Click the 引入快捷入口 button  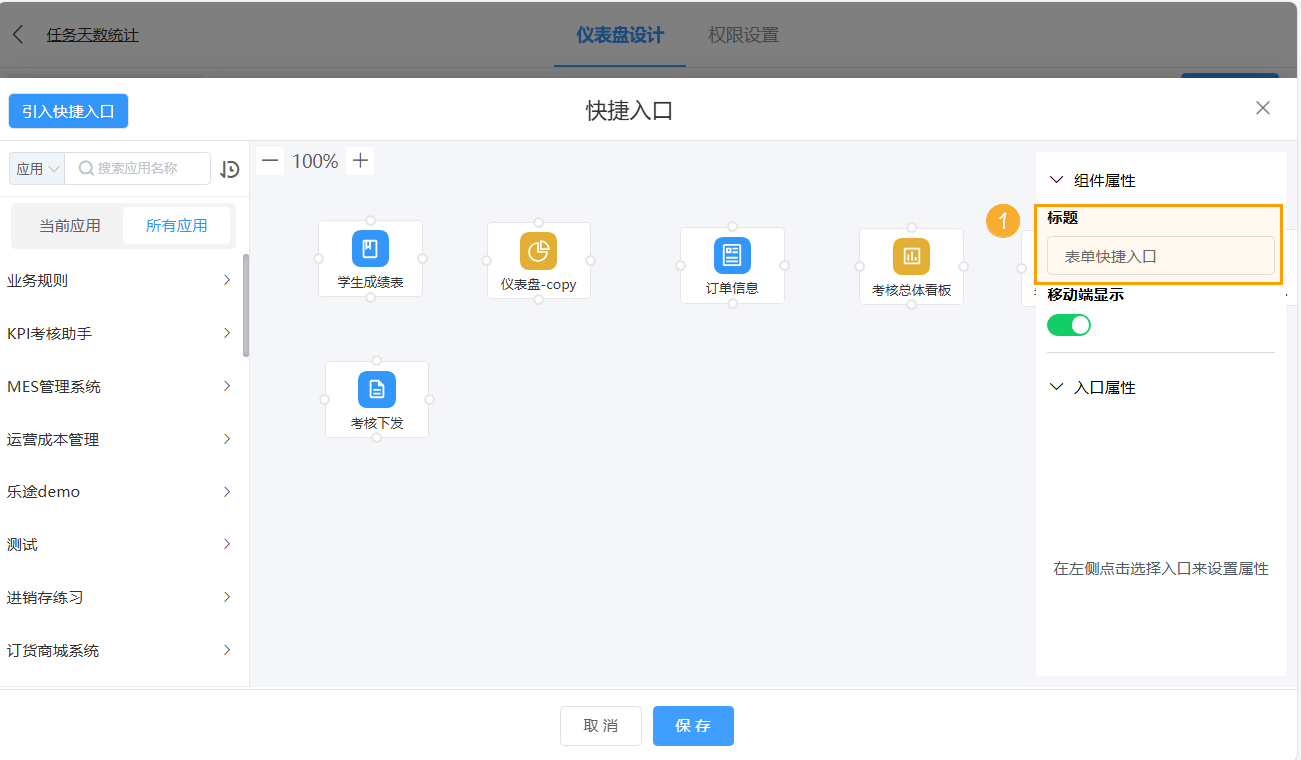pyautogui.click(x=68, y=111)
